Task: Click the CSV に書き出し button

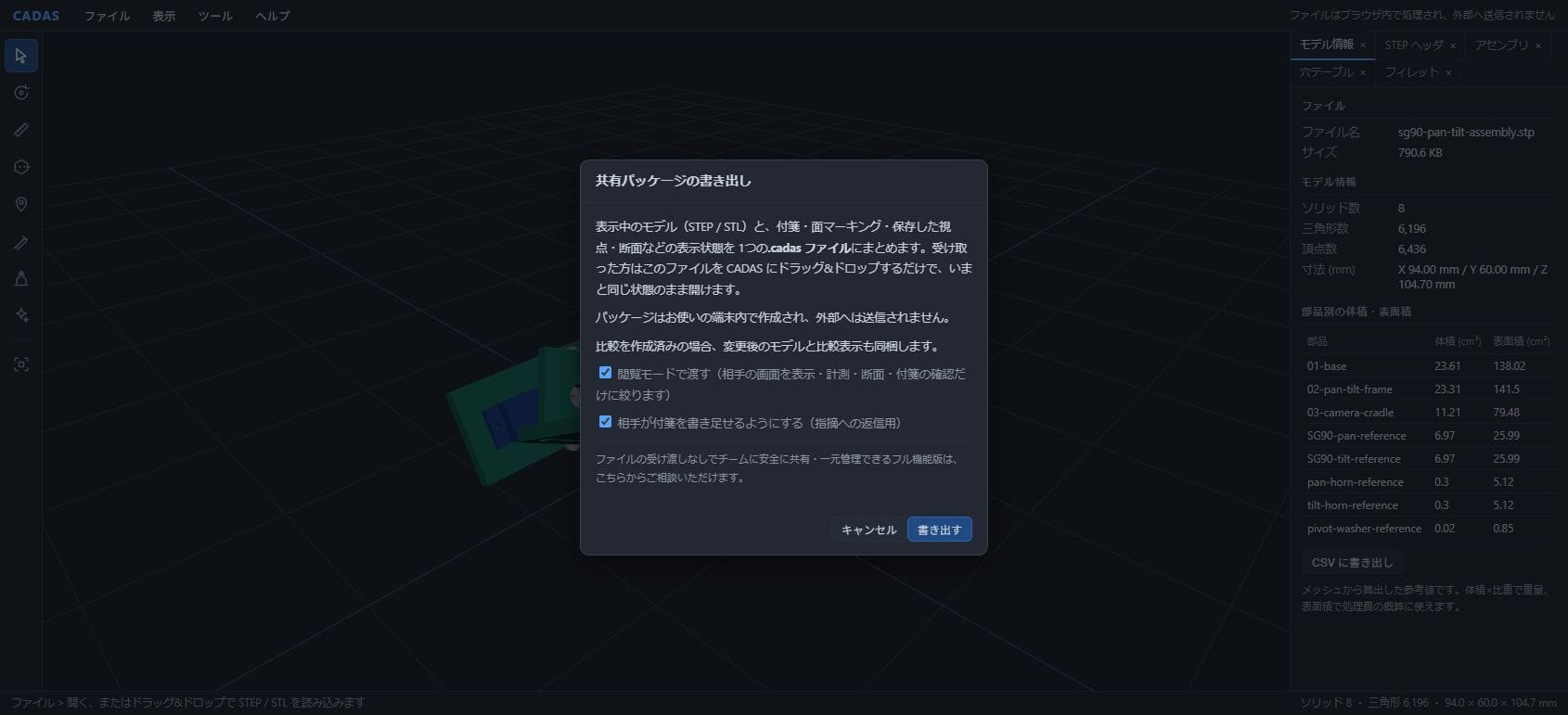Action: tap(1352, 563)
